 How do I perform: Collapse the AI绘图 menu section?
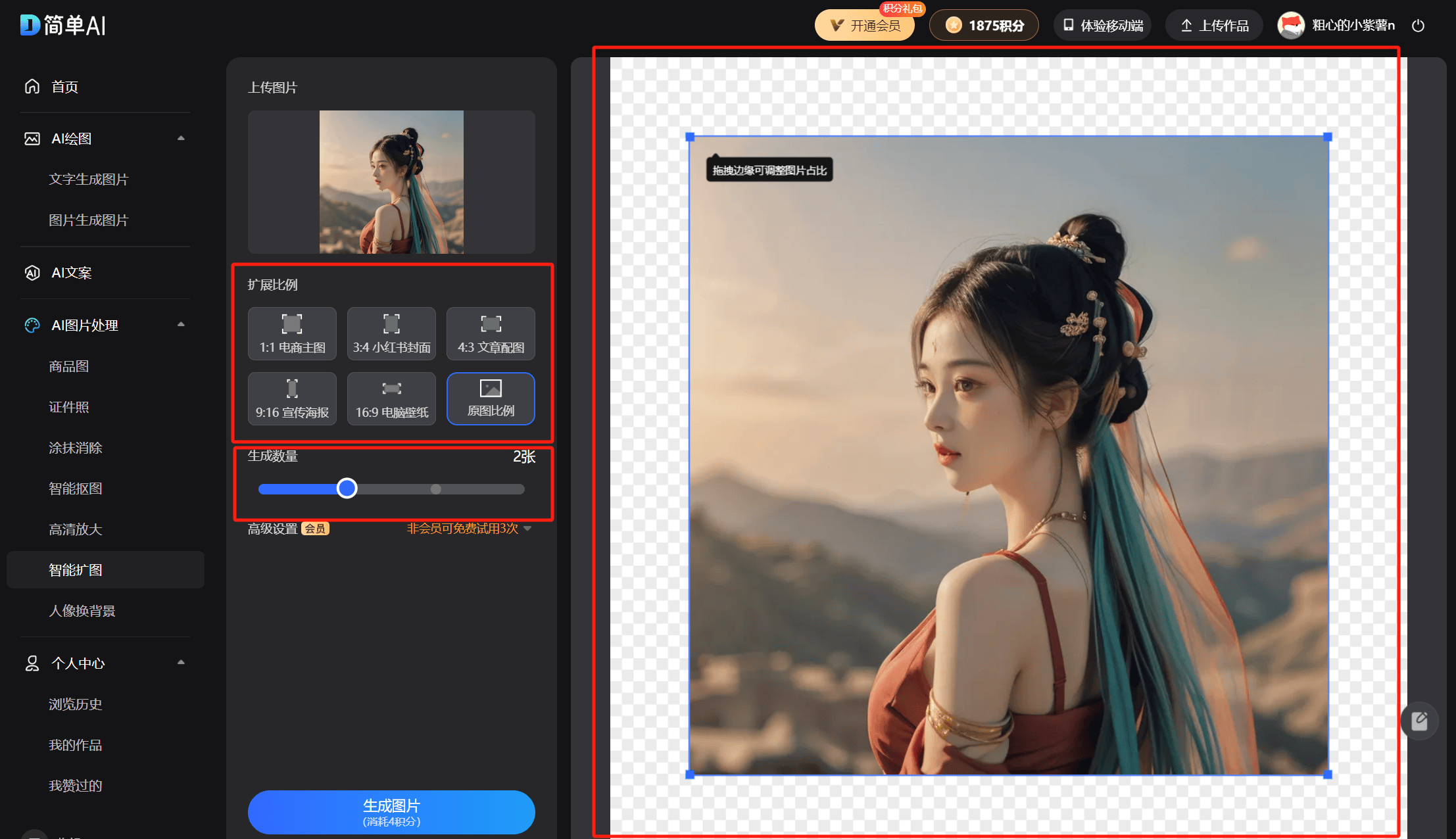181,138
